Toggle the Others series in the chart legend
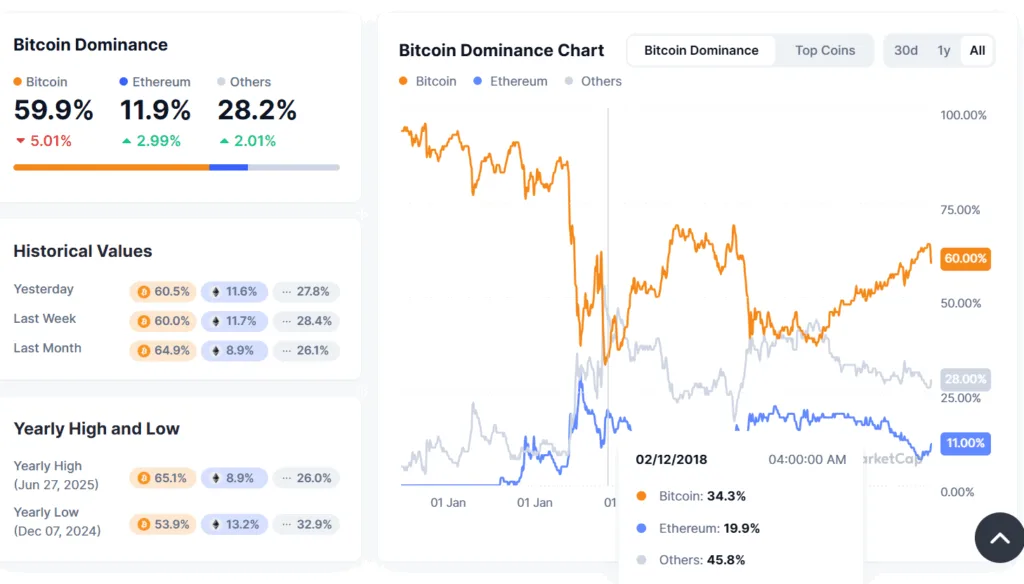This screenshot has width=1024, height=584. (592, 81)
